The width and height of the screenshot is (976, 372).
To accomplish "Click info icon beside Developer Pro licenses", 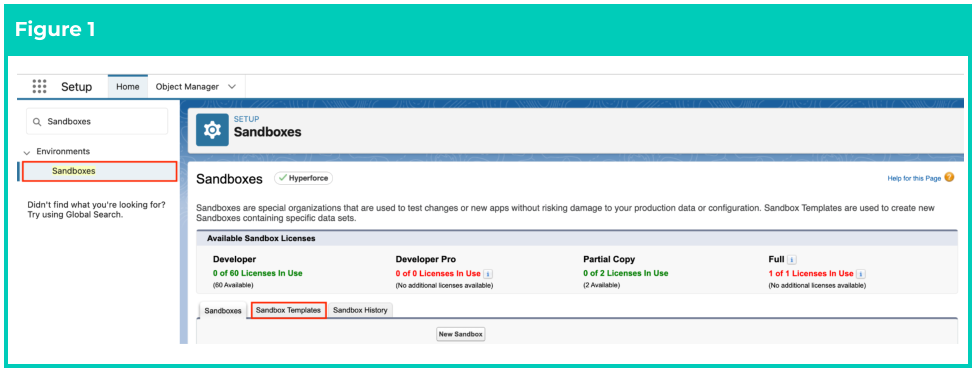I will [488, 274].
